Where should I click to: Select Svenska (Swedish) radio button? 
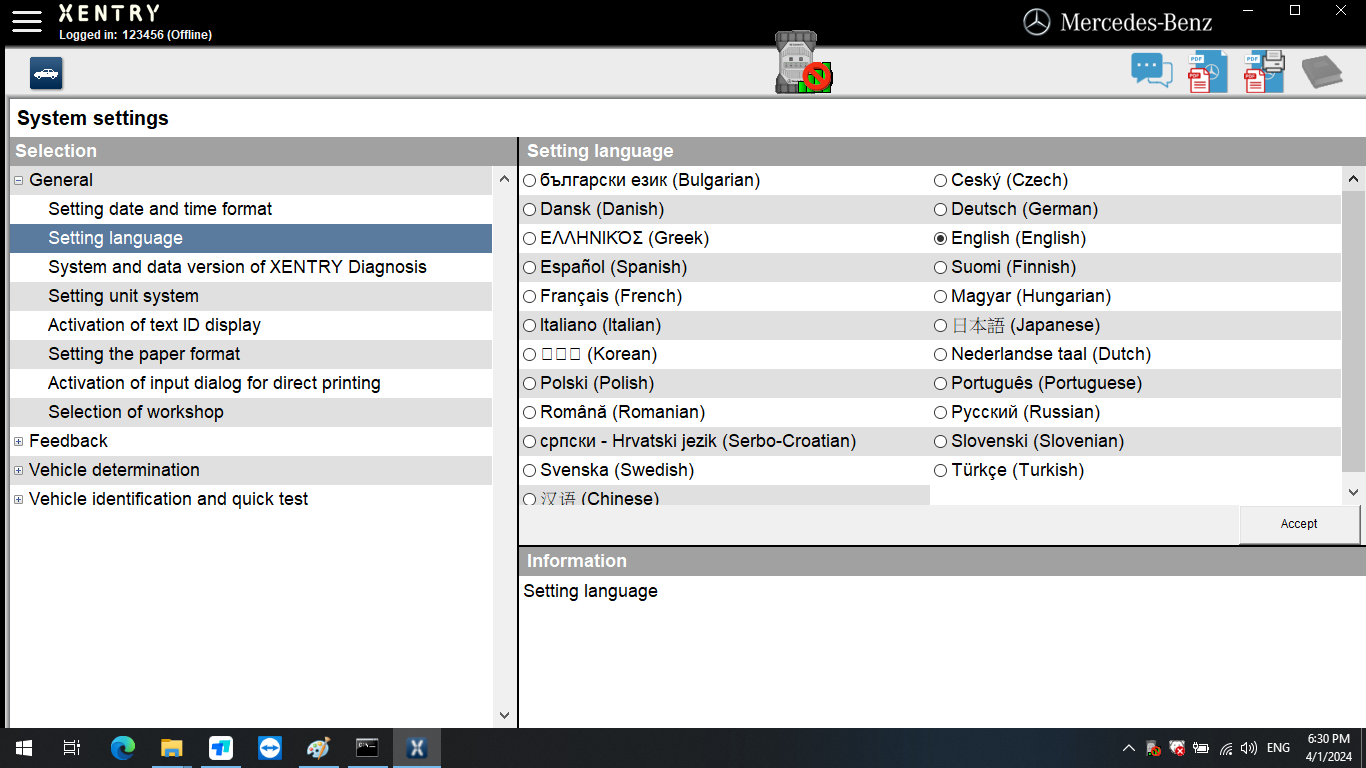pos(530,471)
